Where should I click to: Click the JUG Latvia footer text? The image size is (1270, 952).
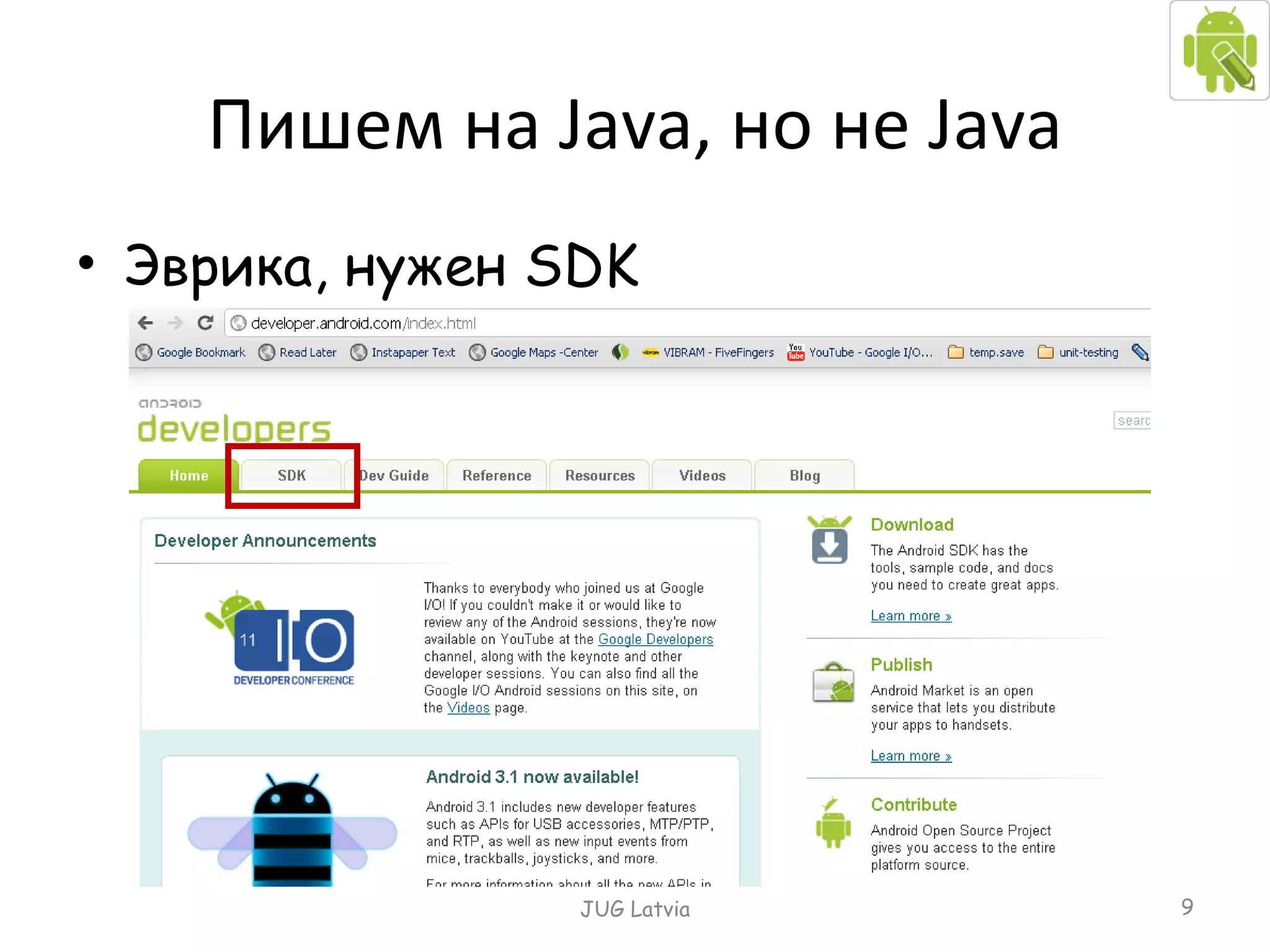(635, 909)
